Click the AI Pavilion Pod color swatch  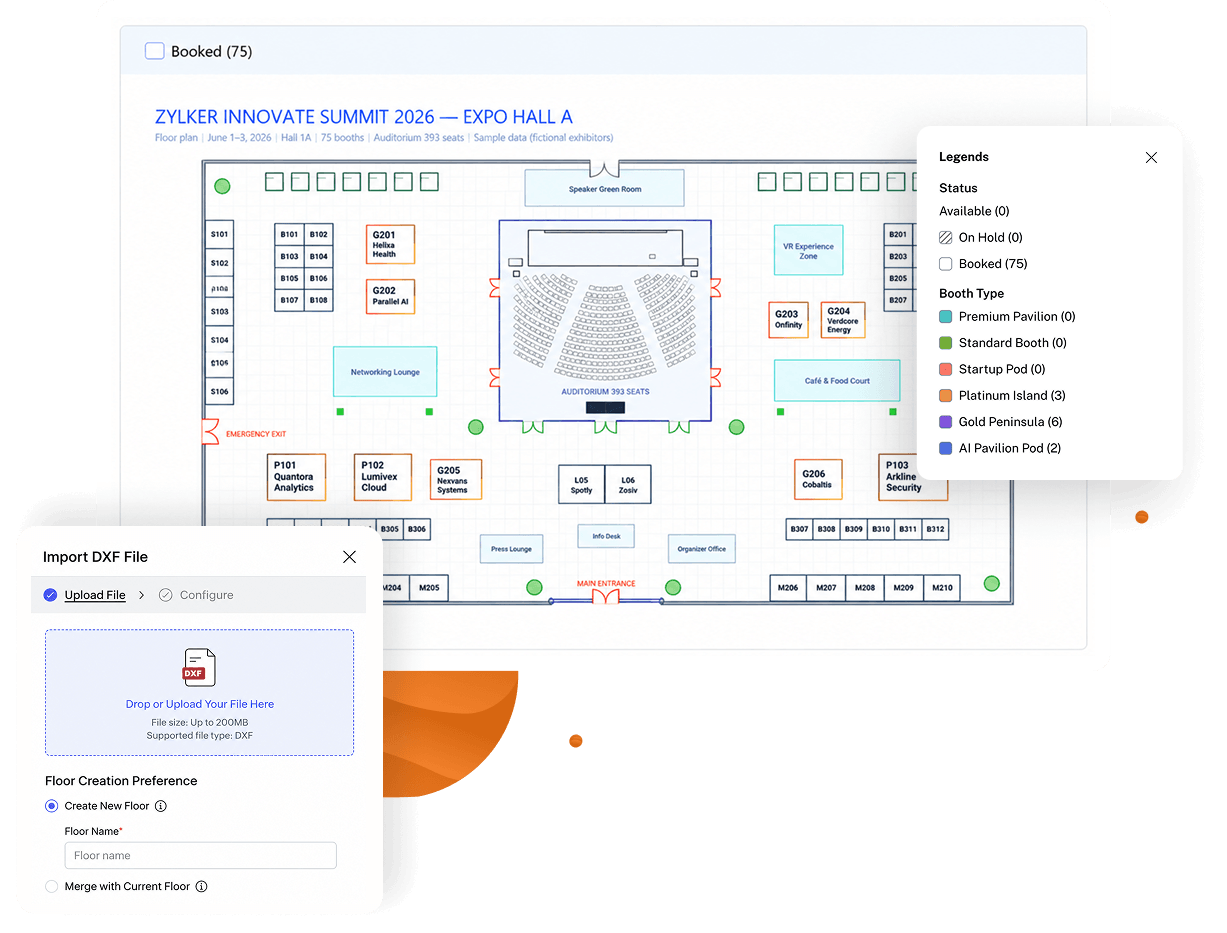(x=946, y=448)
